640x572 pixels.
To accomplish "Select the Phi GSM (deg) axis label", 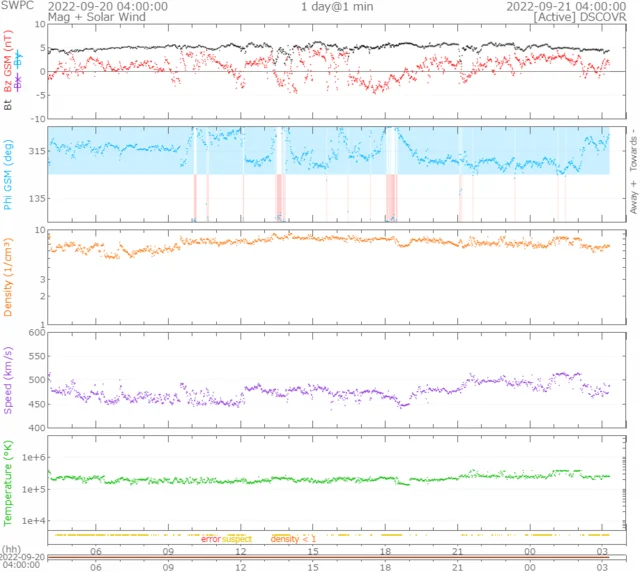I will pyautogui.click(x=9, y=173).
